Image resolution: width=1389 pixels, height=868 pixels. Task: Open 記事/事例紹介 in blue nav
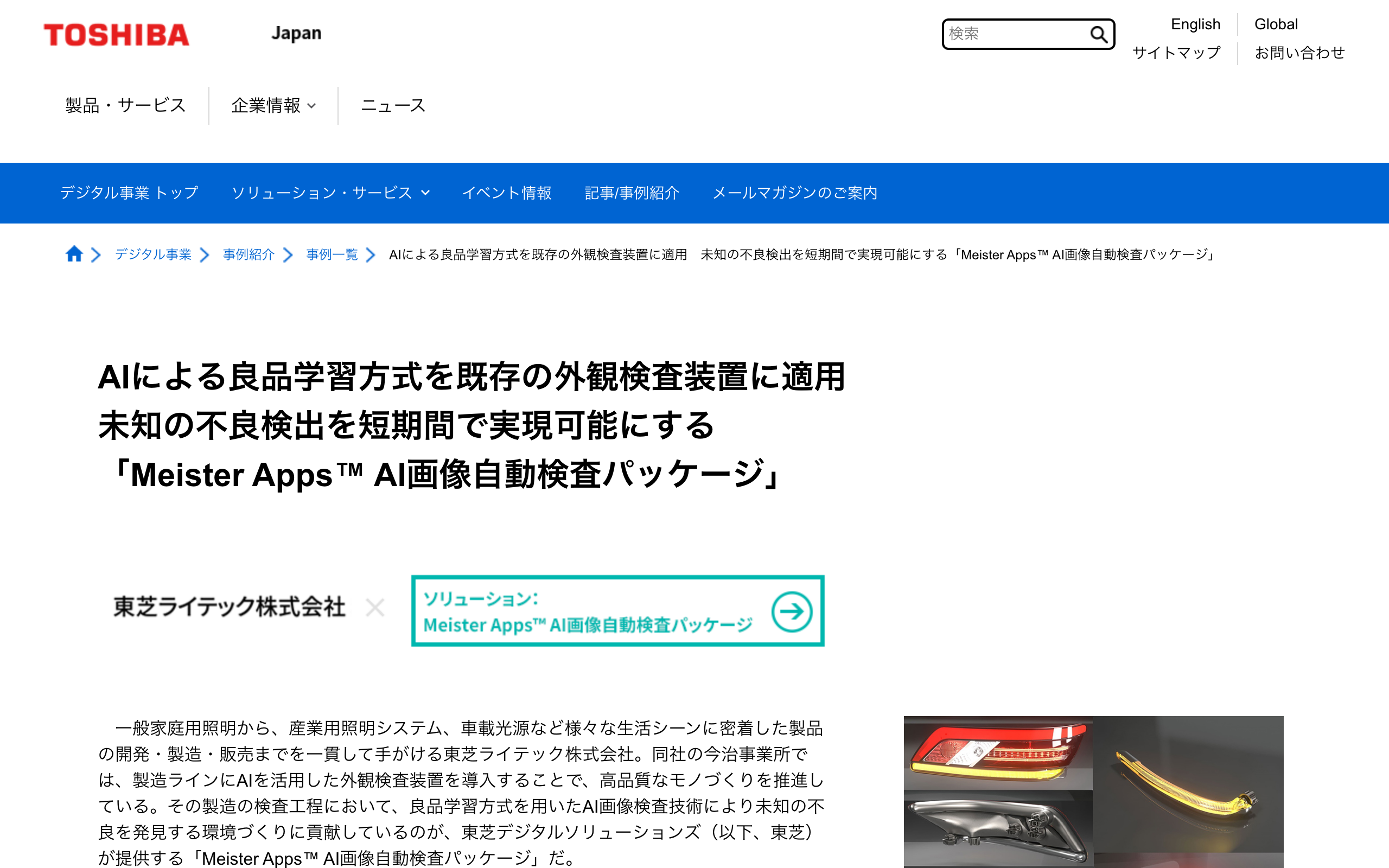point(632,193)
